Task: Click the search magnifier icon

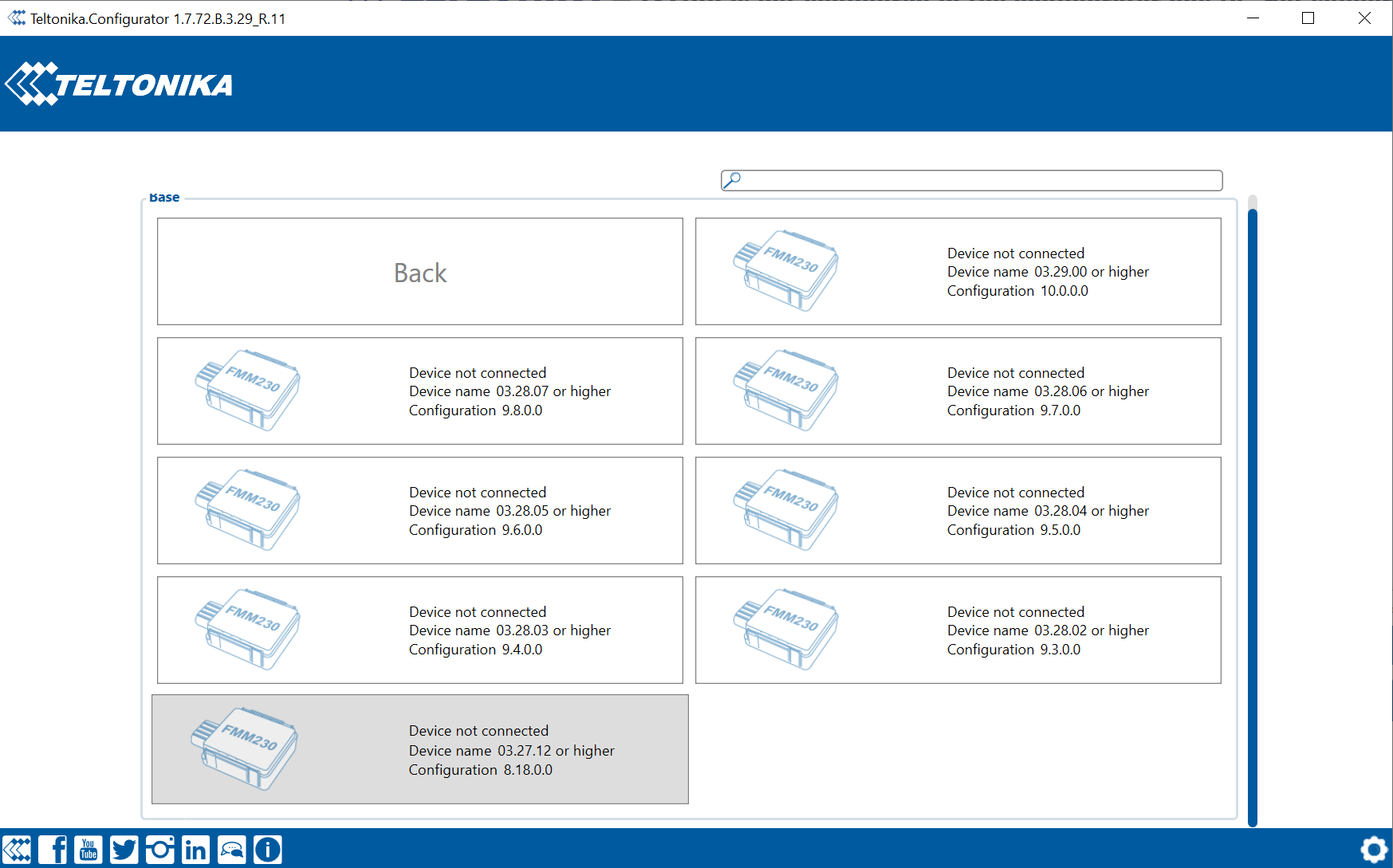Action: pos(732,180)
